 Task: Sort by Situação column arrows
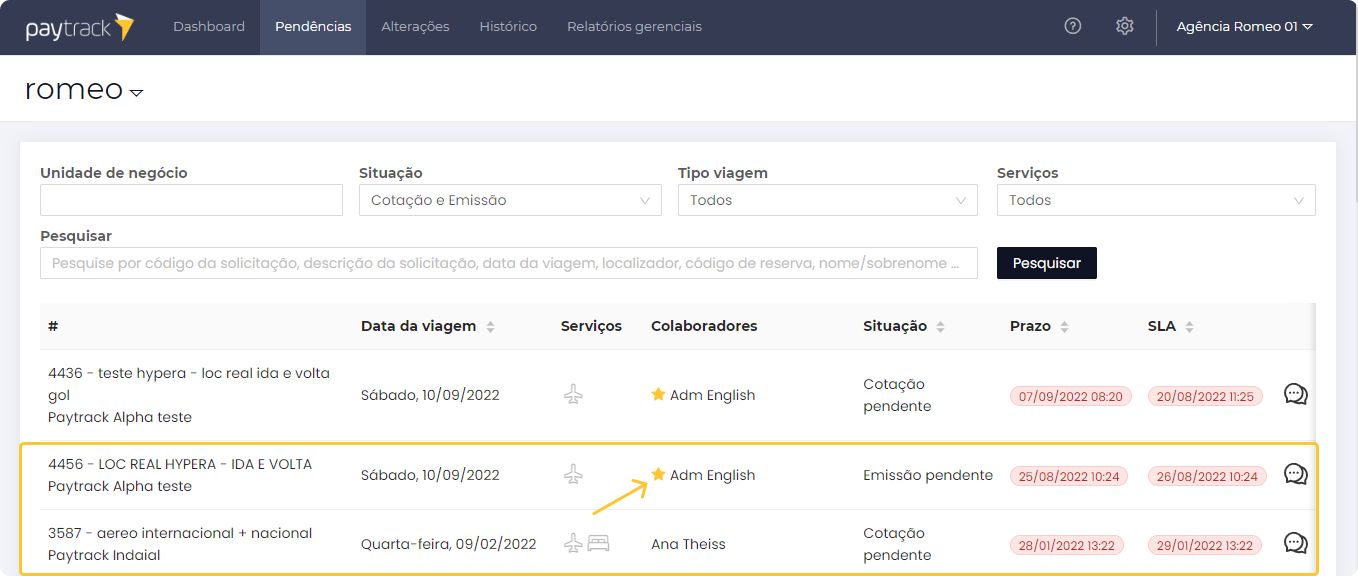[x=940, y=327]
